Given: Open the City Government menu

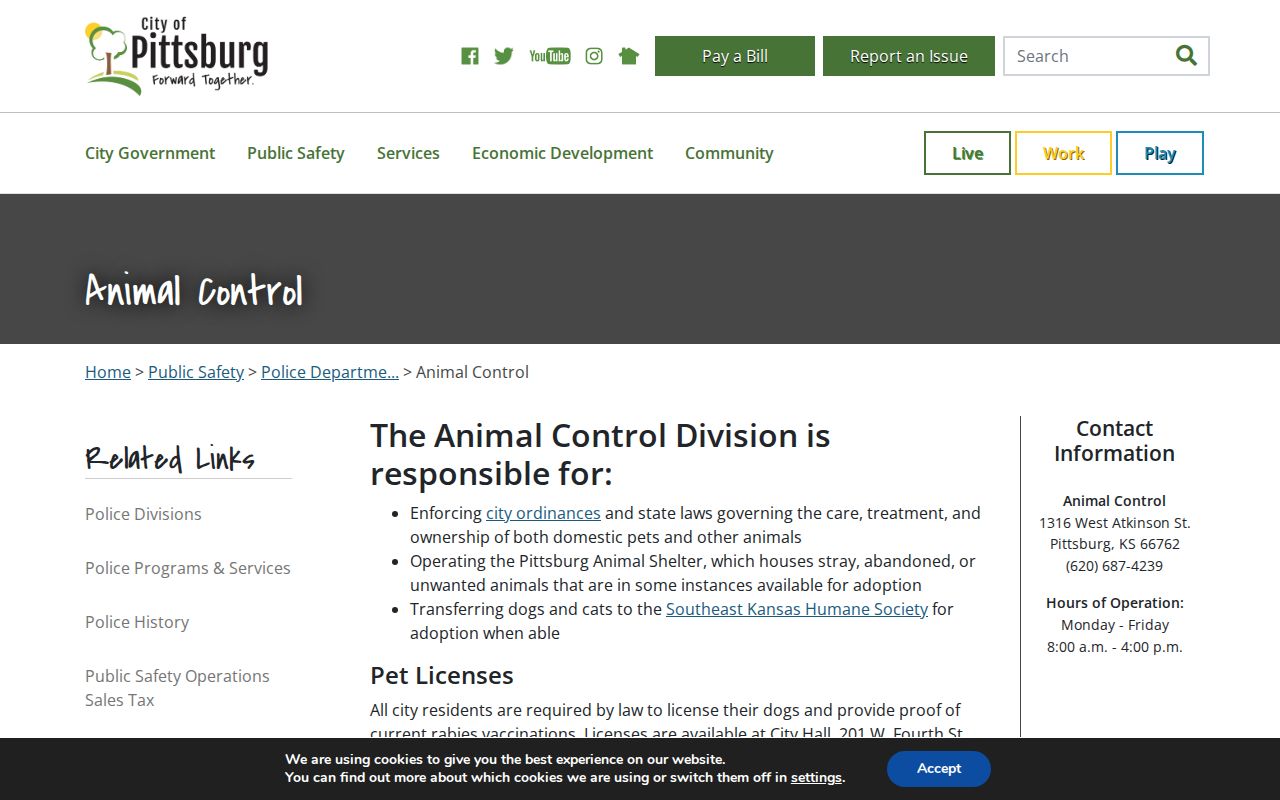Looking at the screenshot, I should click(150, 153).
